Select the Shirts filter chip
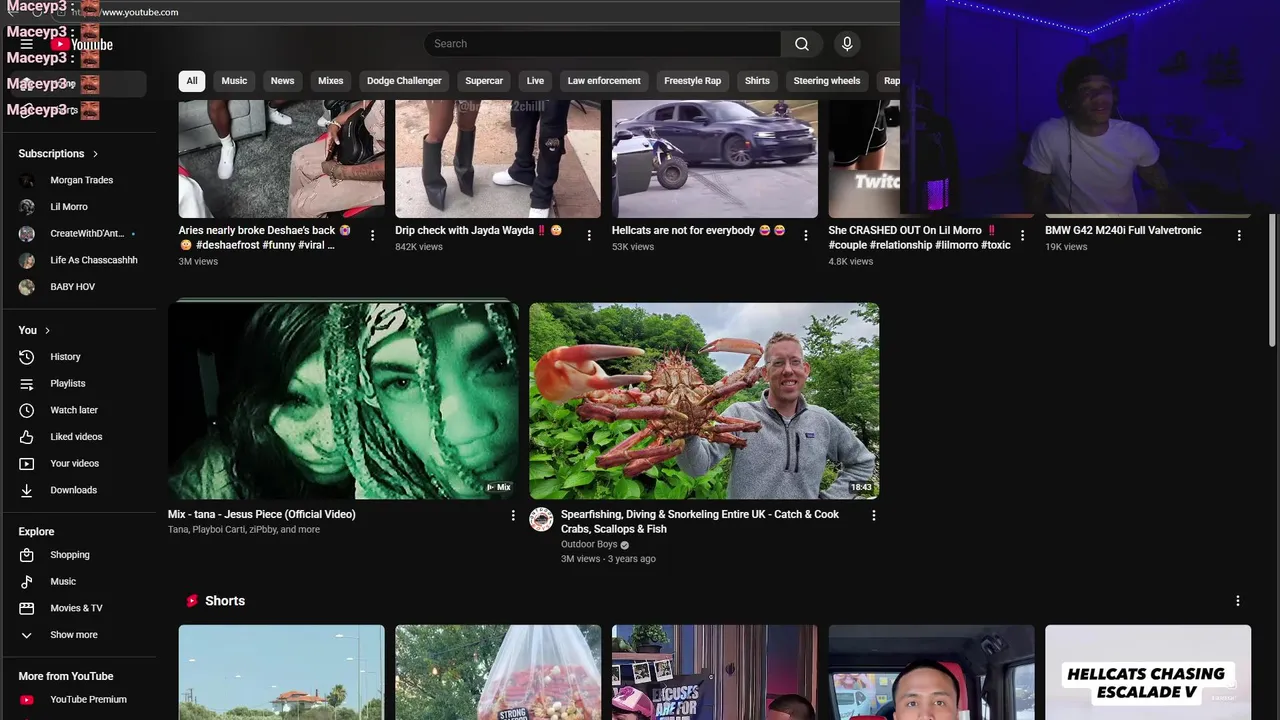 (x=757, y=81)
